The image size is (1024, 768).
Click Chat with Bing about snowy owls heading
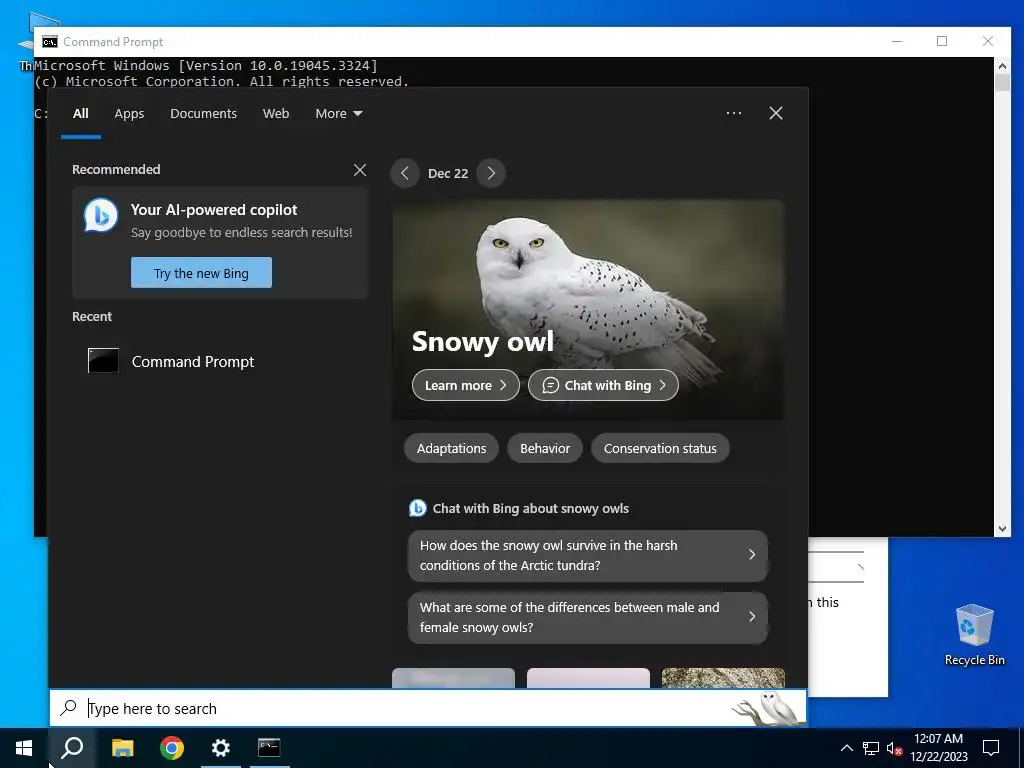coord(530,509)
